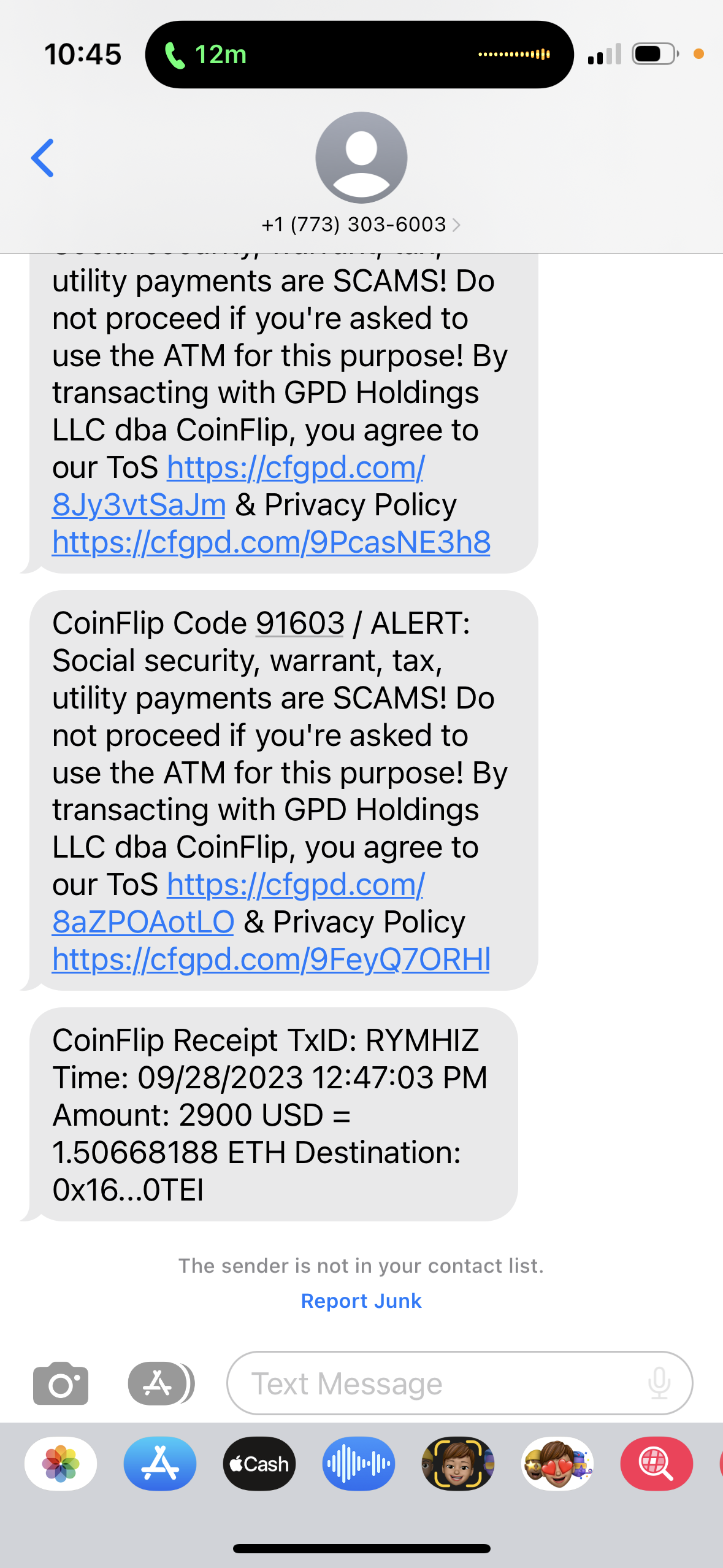Tap the back arrow to leave conversation
This screenshot has width=723, height=1568.
(42, 158)
